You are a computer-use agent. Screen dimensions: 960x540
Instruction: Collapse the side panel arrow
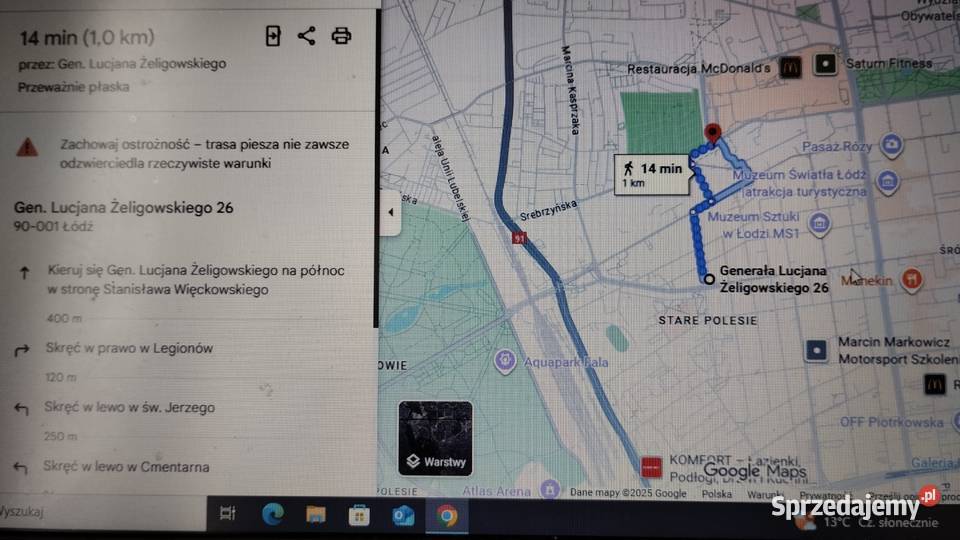tap(390, 212)
